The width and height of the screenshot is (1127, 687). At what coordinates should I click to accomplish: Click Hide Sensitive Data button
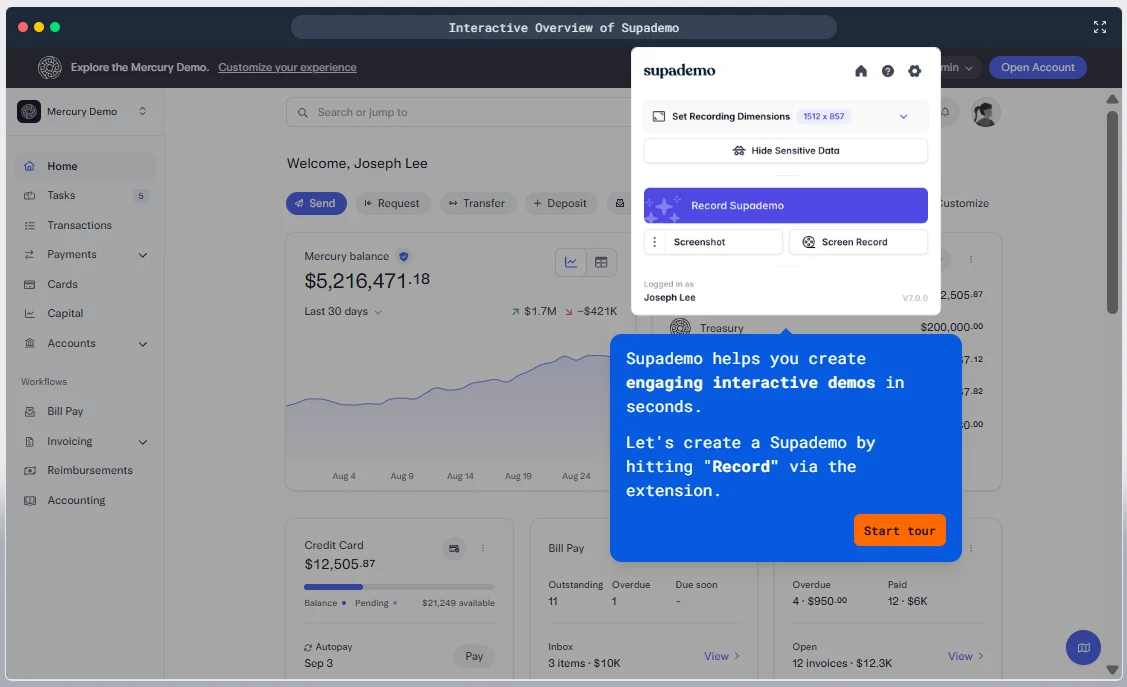(786, 151)
